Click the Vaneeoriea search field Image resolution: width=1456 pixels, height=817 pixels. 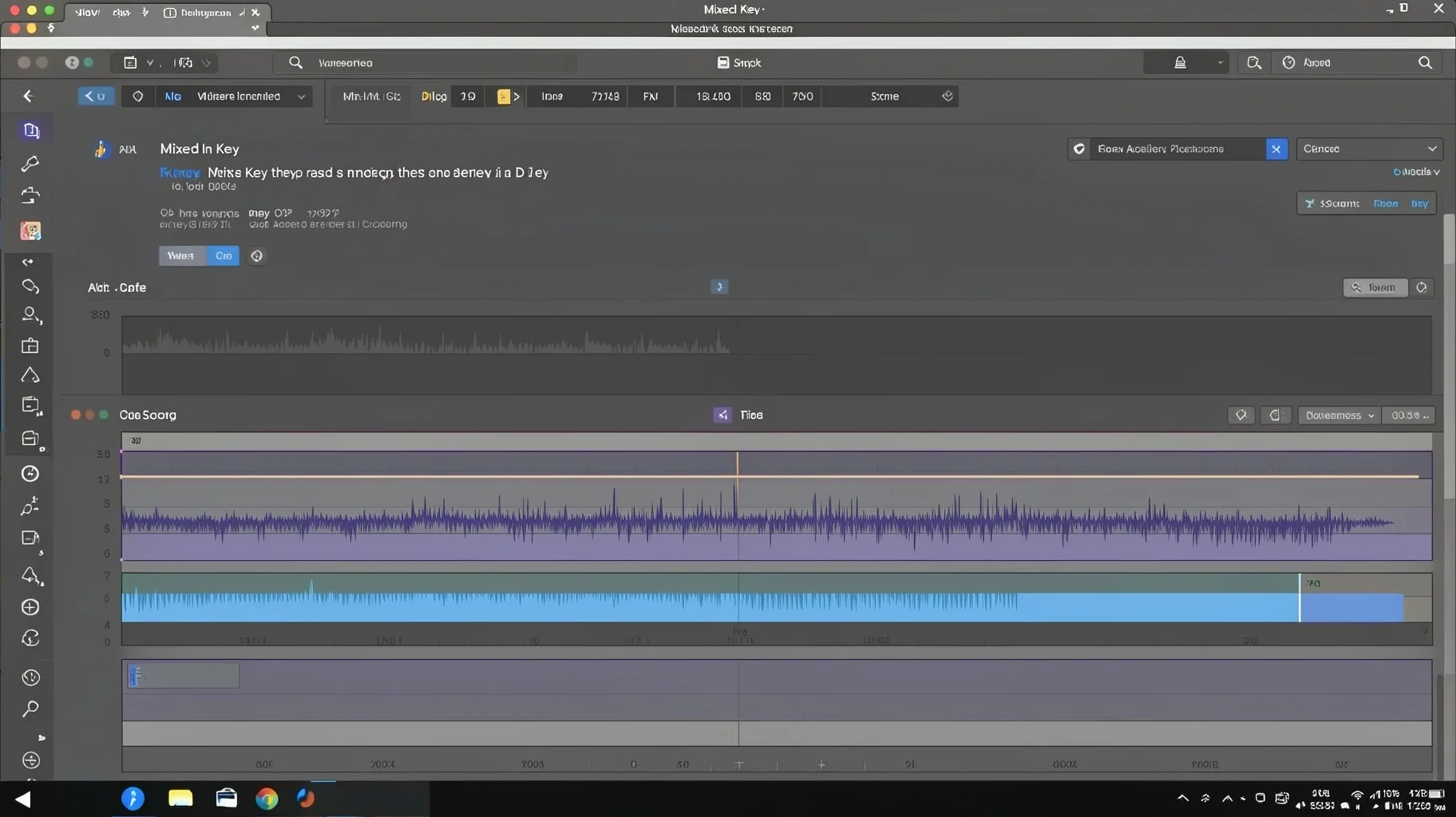pyautogui.click(x=425, y=62)
